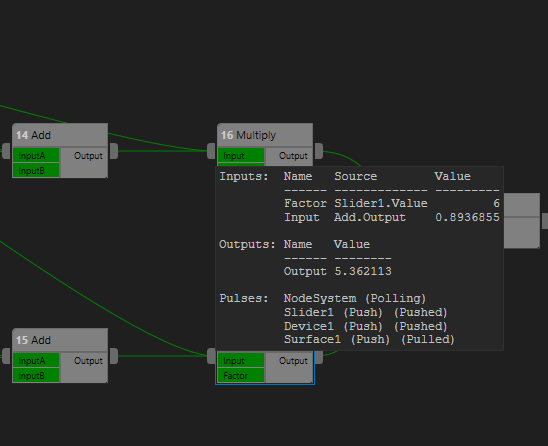Click Input port on 16 Multiply node

tap(241, 156)
